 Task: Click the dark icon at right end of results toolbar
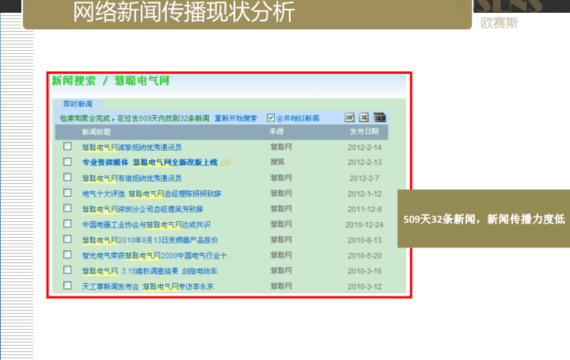380,117
